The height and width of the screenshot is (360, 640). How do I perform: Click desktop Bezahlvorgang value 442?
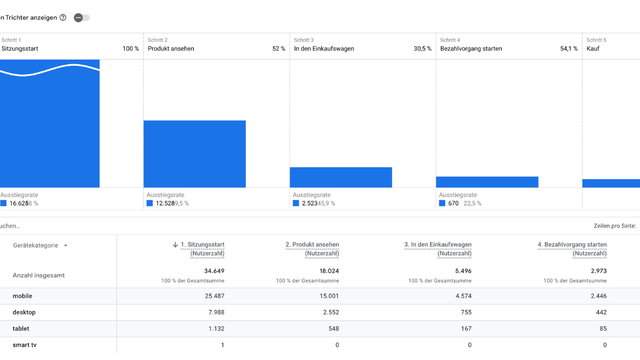(601, 312)
